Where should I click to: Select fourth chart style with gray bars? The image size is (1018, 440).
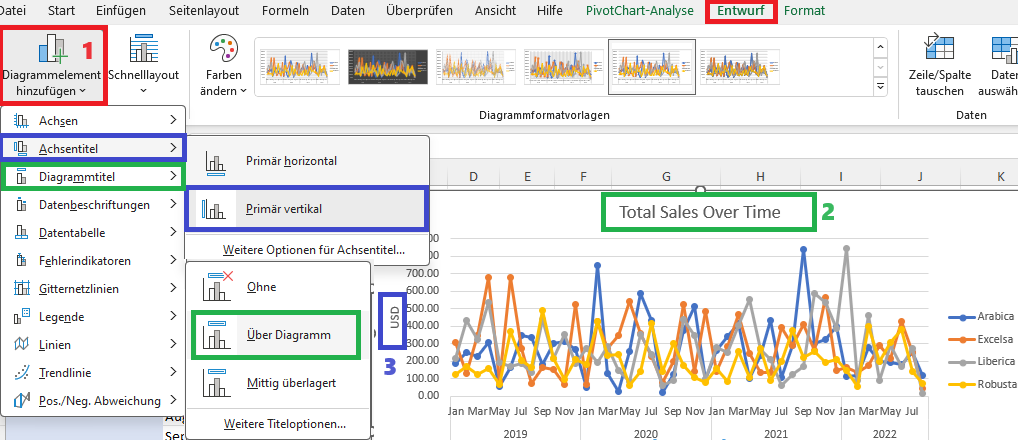pyautogui.click(x=564, y=66)
